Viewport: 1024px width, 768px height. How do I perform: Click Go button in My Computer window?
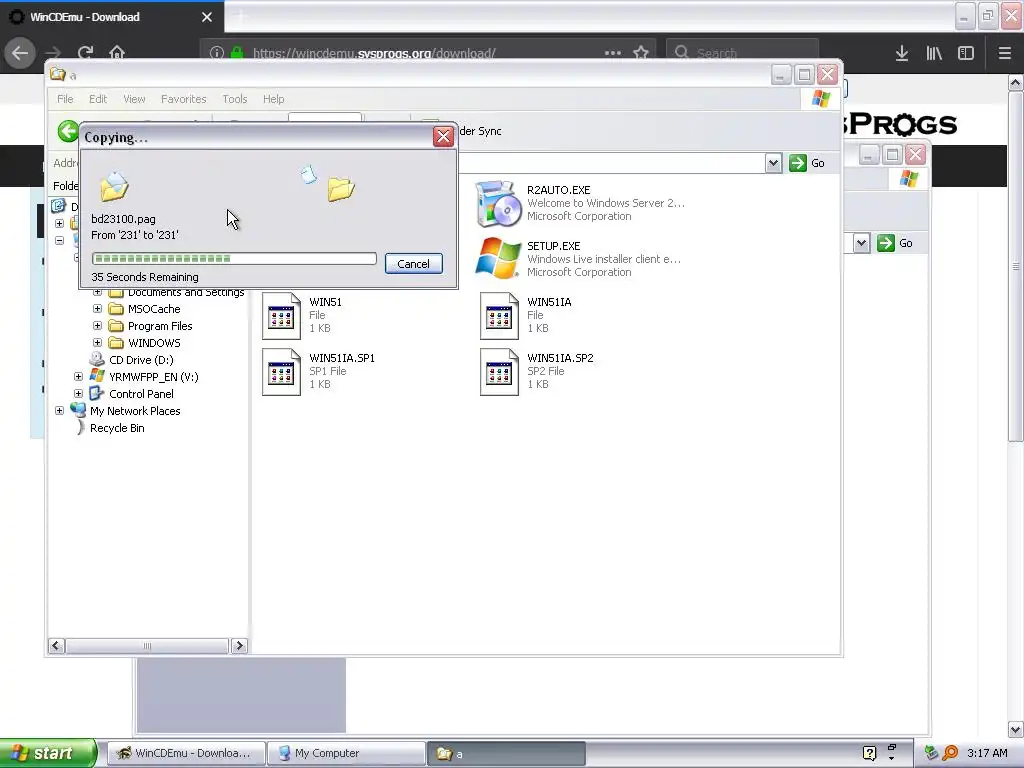[x=895, y=243]
